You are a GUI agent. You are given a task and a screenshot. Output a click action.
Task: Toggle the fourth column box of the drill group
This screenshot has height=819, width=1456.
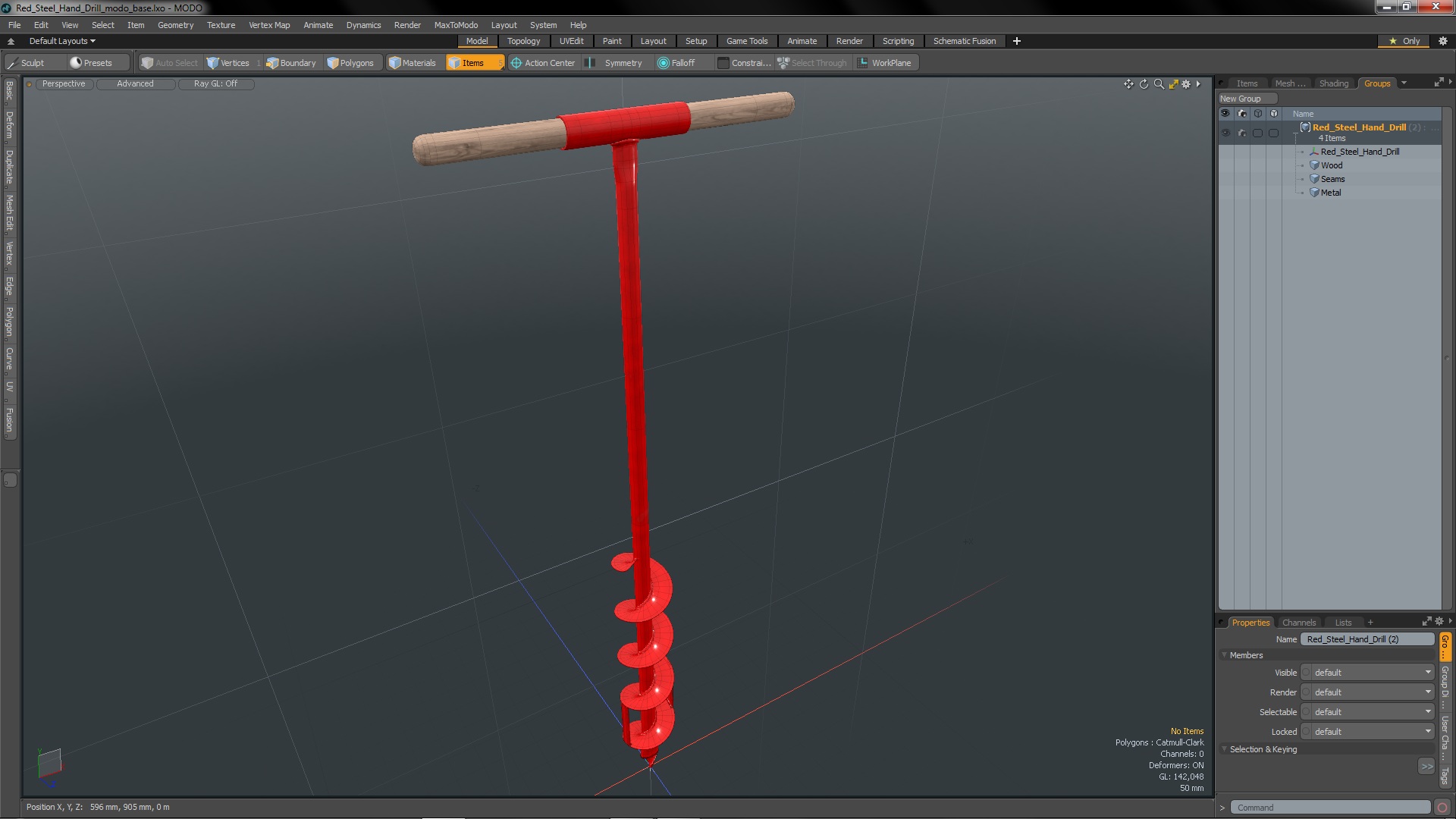click(1274, 133)
